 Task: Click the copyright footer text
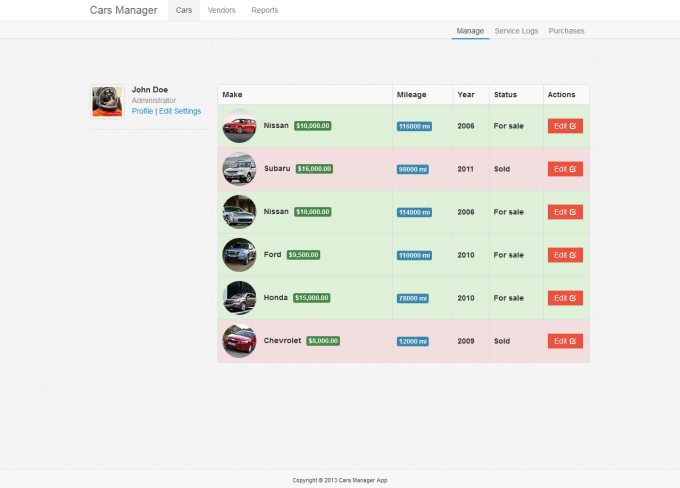340,480
